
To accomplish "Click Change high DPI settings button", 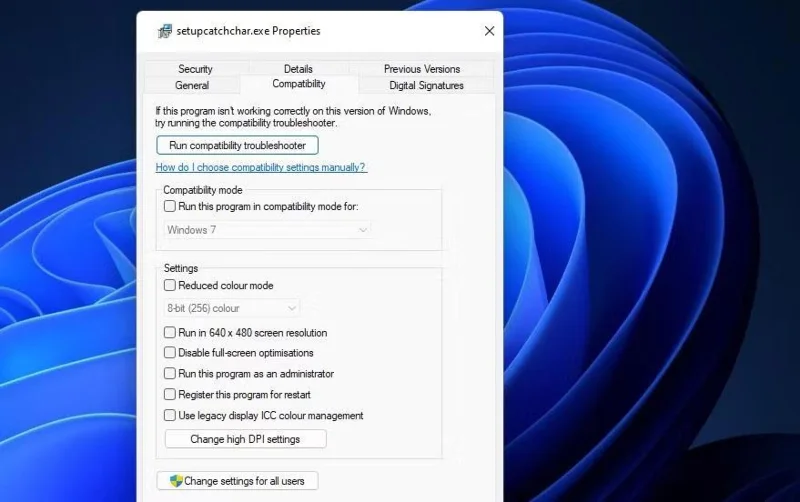I will tap(245, 439).
